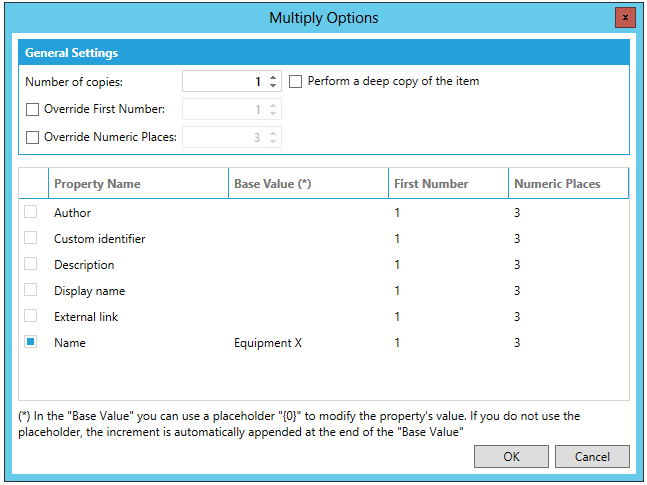Toggle the Override First Number checkbox
The width and height of the screenshot is (647, 485).
coord(33,109)
